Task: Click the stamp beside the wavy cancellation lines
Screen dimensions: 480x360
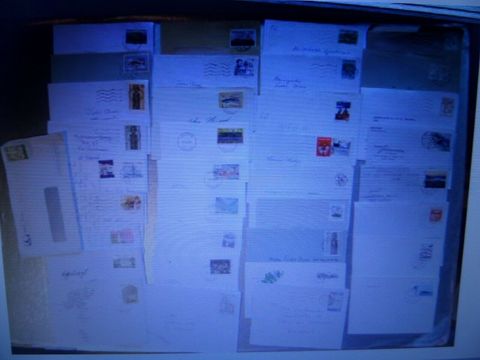Action: [137, 97]
